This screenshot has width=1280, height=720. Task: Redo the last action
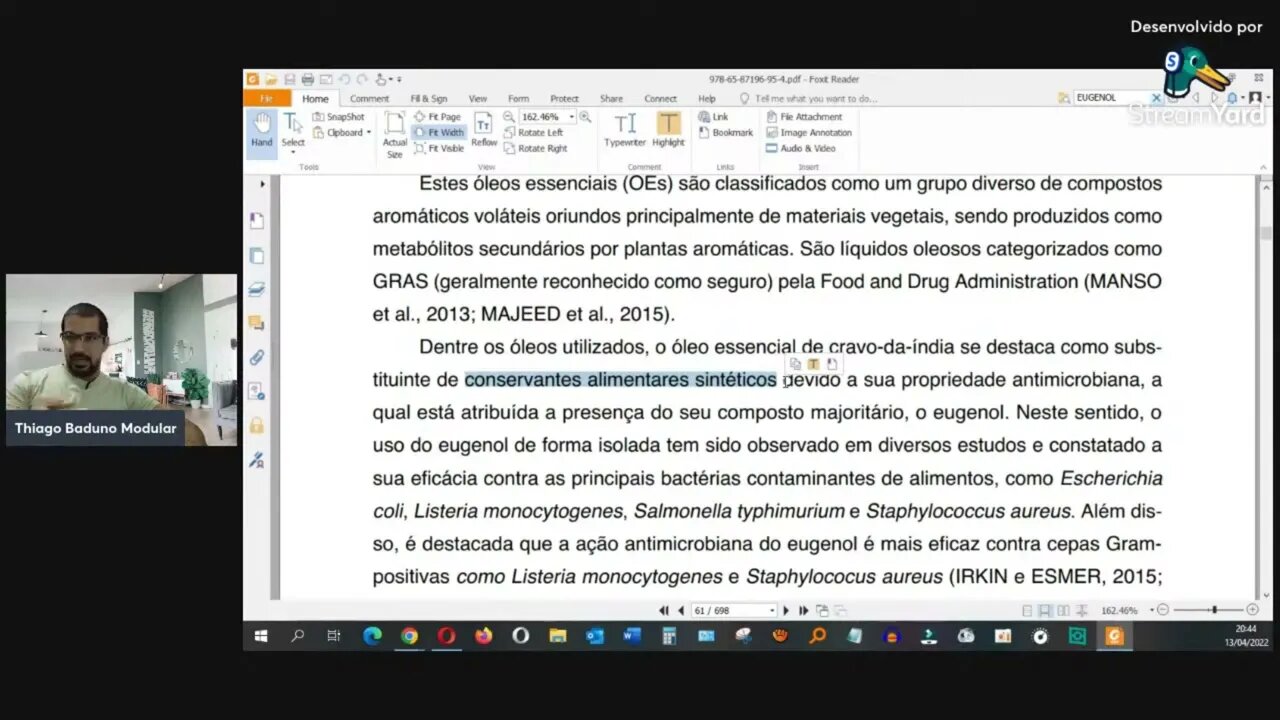click(x=361, y=79)
